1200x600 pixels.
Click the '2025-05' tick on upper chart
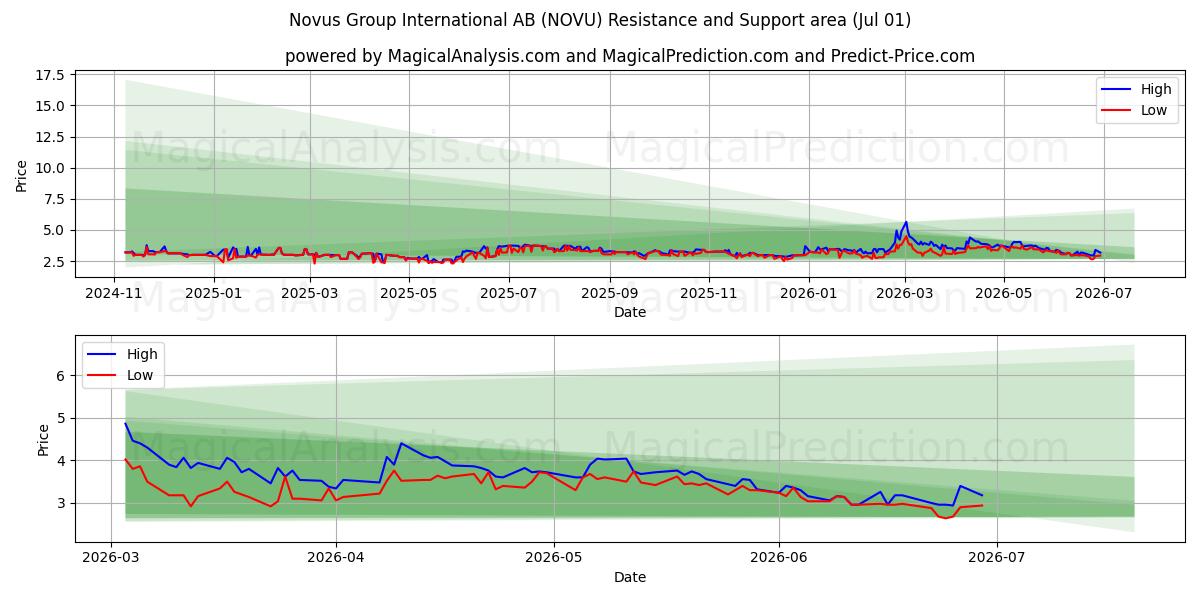[x=410, y=293]
